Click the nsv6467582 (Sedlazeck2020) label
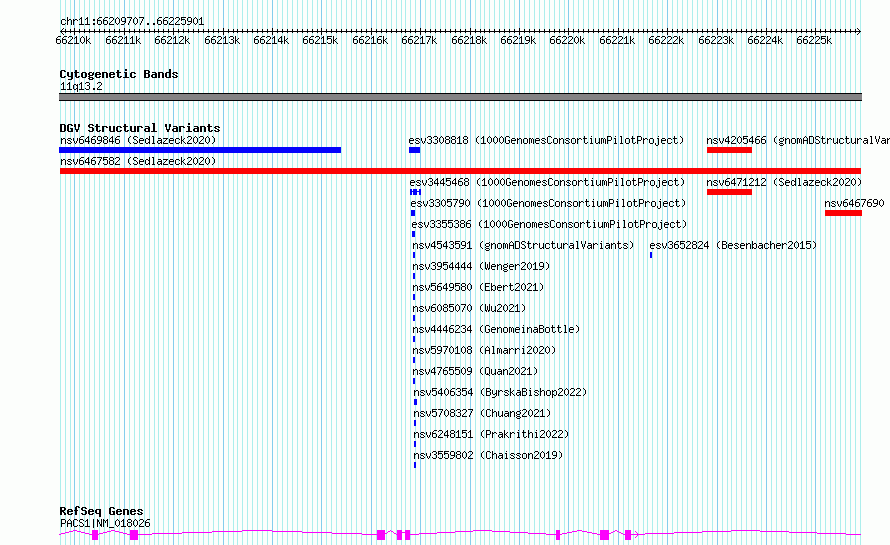890x545 pixels. [x=138, y=161]
